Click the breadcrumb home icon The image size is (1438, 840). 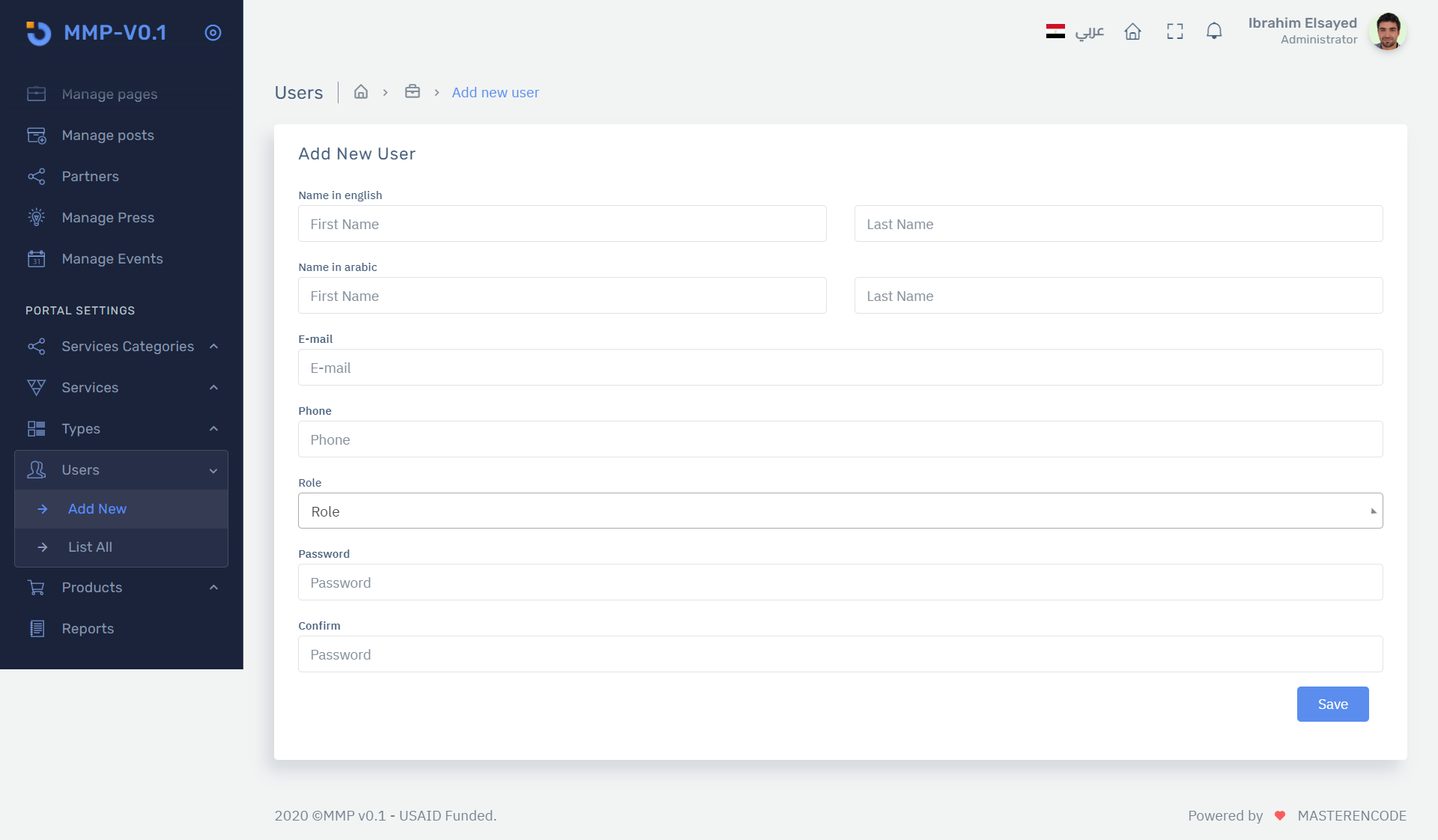(x=361, y=92)
